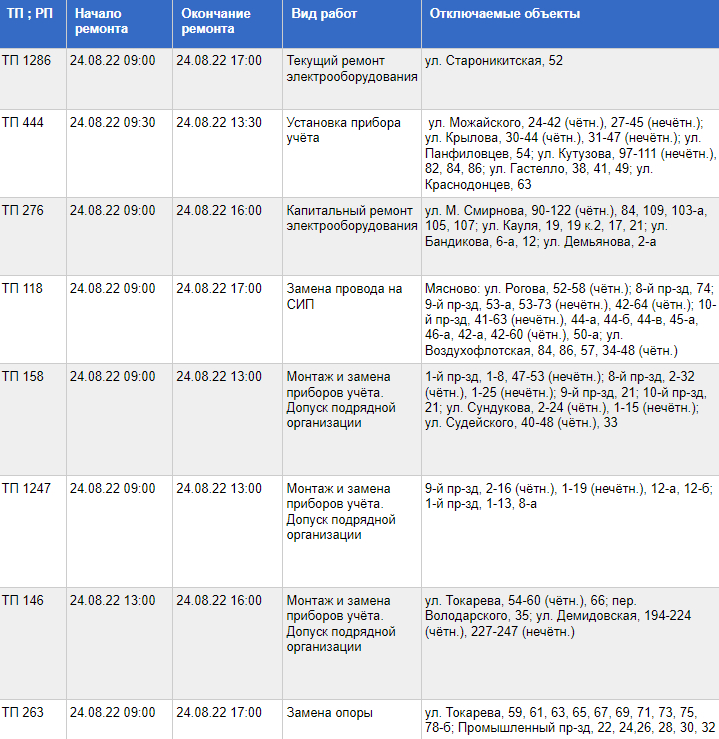Click the ТП 146 row label
Screen dimensions: 719x739
[23, 601]
